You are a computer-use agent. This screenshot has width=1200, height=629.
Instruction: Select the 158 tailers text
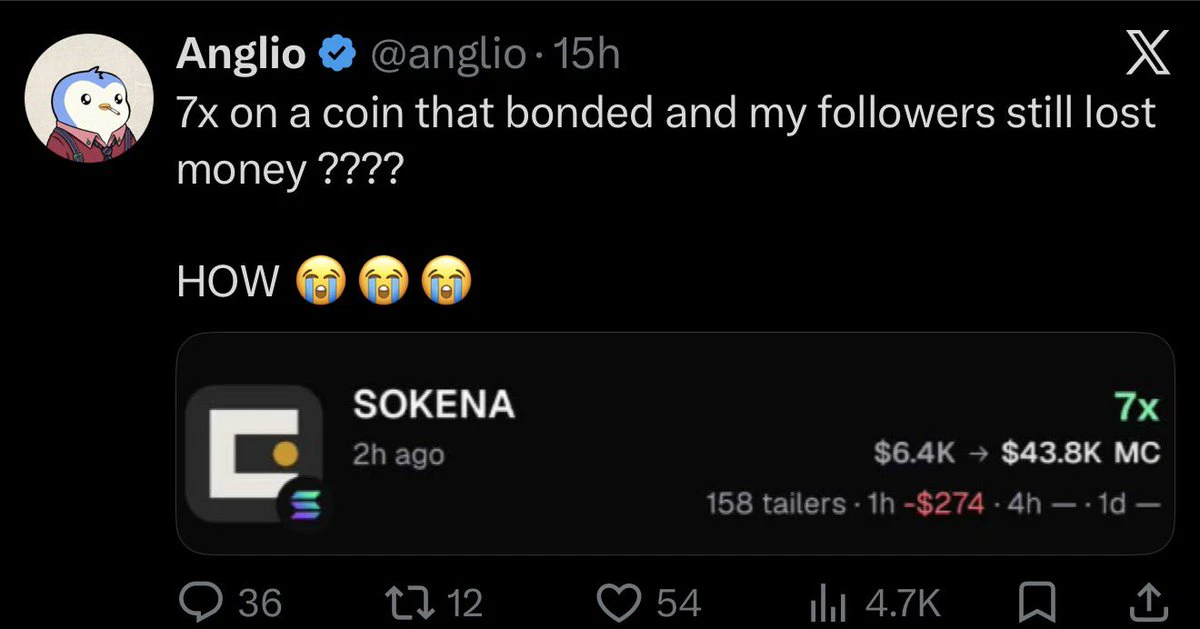pyautogui.click(x=775, y=503)
